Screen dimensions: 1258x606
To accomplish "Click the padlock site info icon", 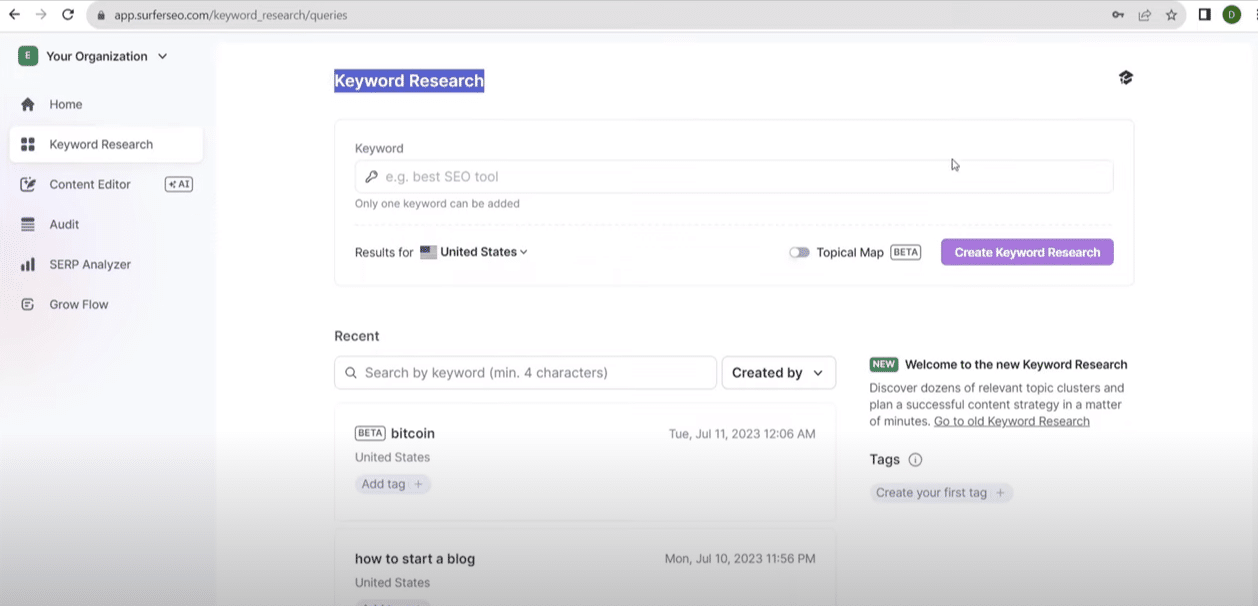I will pos(100,16).
